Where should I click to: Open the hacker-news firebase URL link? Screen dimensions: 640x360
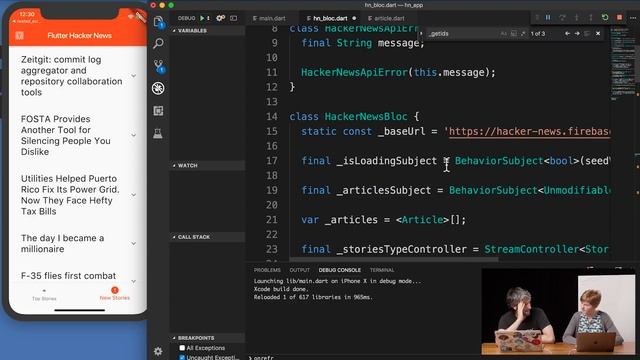(529, 131)
